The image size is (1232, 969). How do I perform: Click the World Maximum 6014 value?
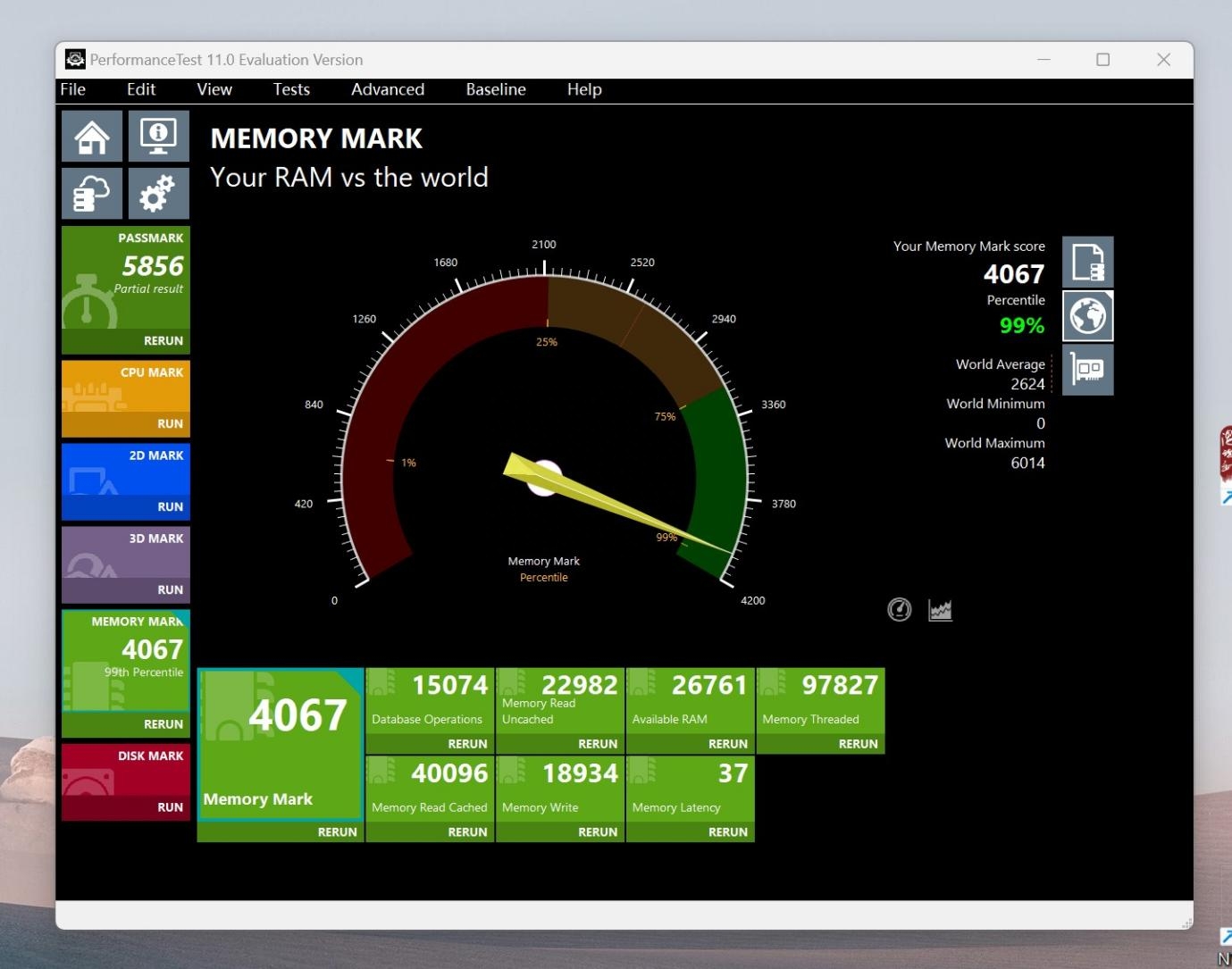tap(1027, 463)
